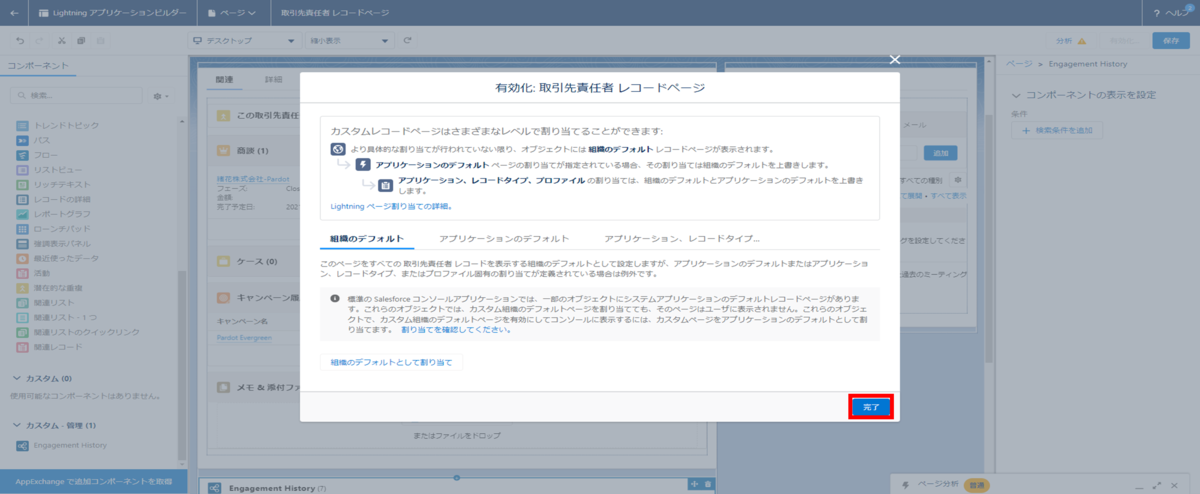Click the フロー component icon
Image resolution: width=1200 pixels, height=494 pixels.
[x=23, y=156]
